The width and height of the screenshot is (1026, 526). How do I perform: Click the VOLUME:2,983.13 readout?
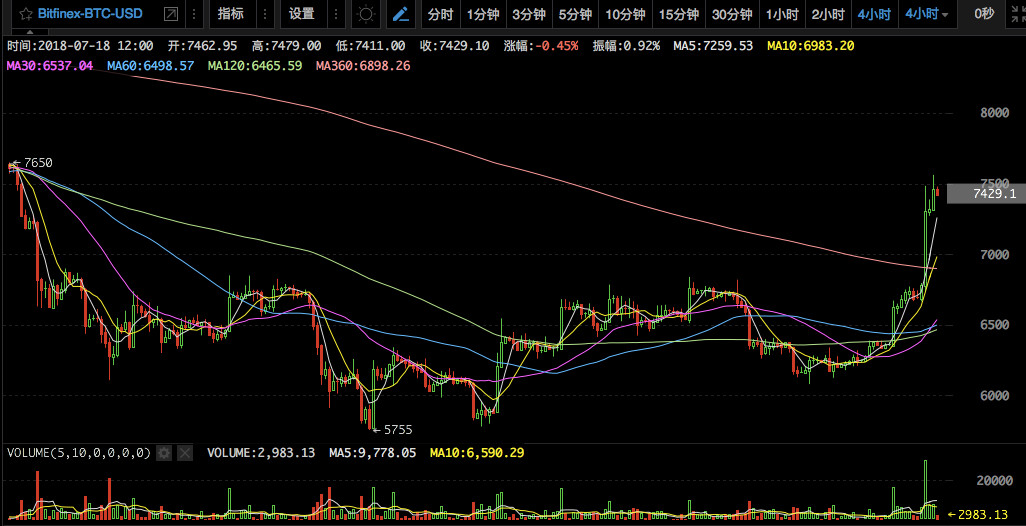point(261,453)
